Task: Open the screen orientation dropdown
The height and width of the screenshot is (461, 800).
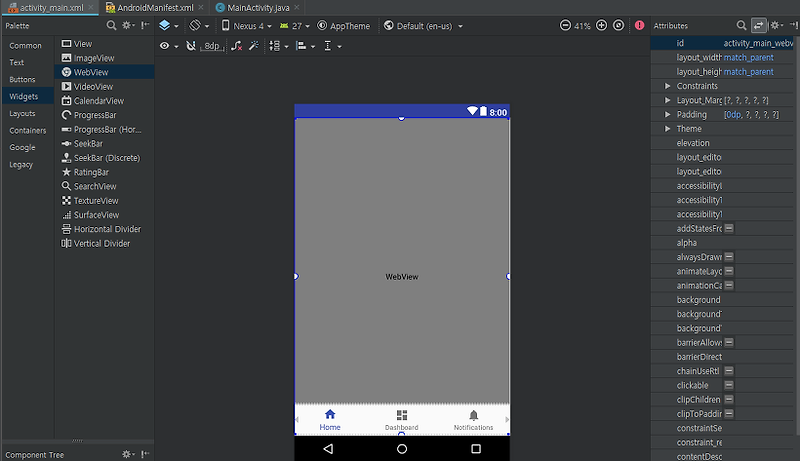Action: coord(199,25)
